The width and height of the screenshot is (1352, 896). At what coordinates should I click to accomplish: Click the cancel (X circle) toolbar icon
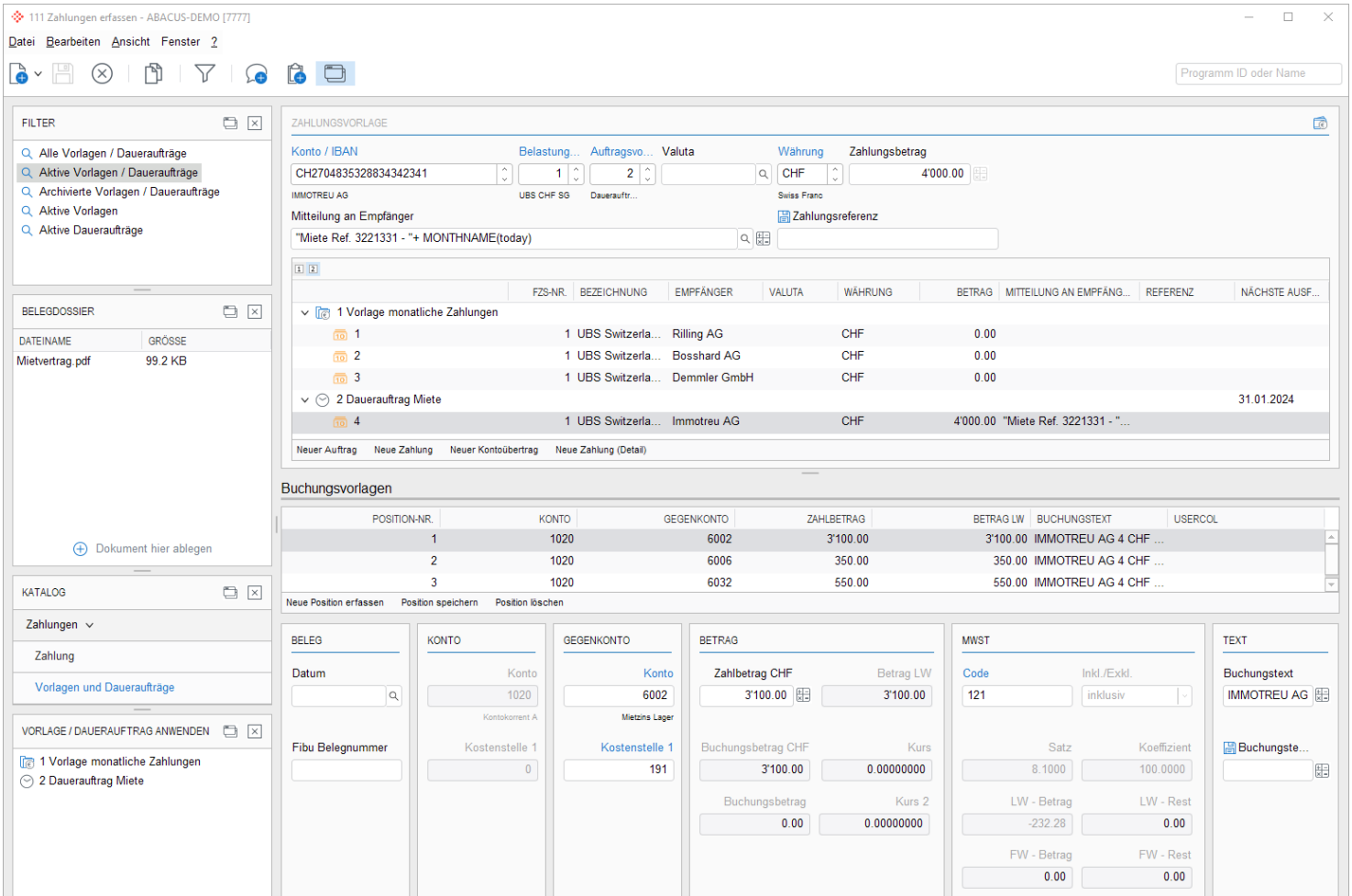[x=102, y=74]
